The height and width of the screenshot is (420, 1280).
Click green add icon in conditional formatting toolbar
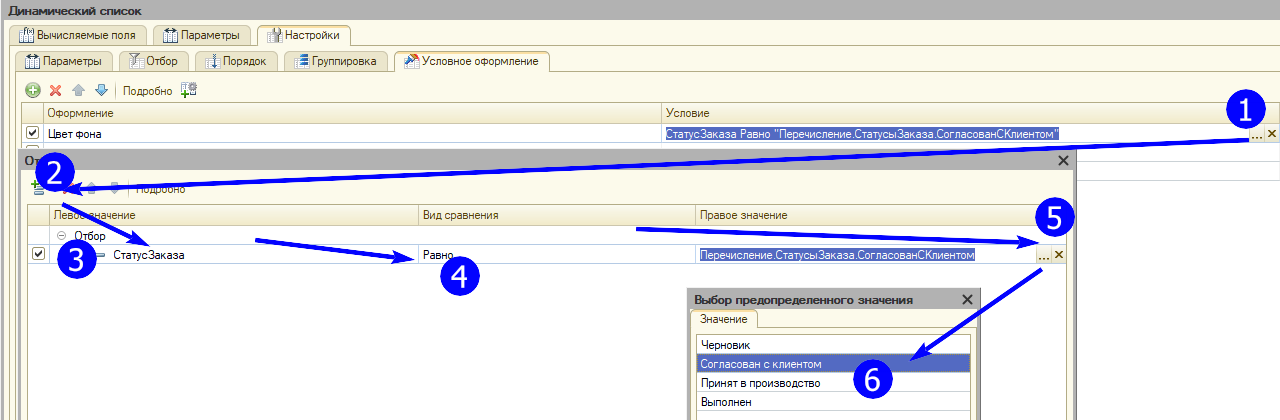pyautogui.click(x=33, y=90)
